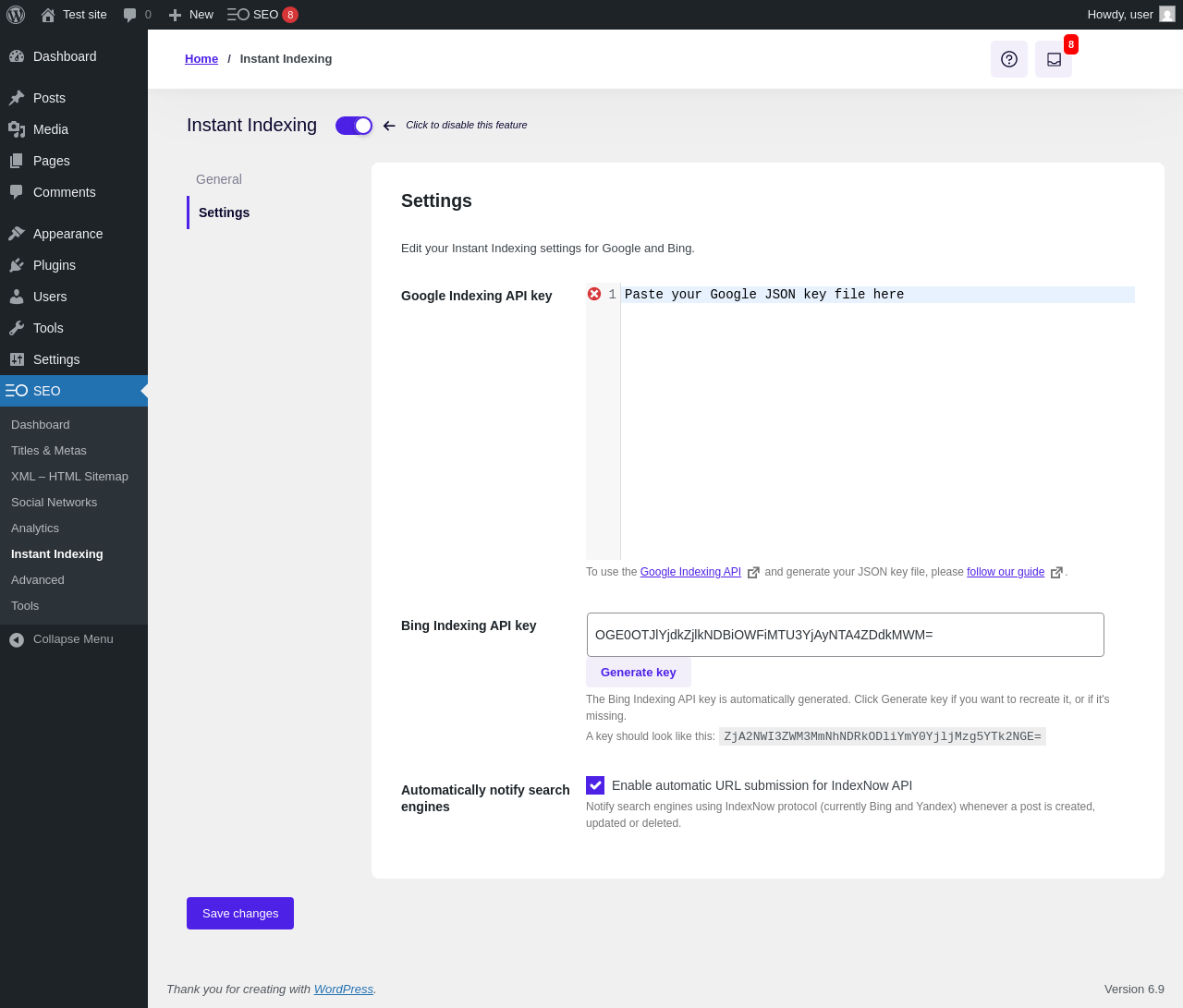Disable the Instant Indexing feature toggle
This screenshot has height=1008, width=1183.
[354, 126]
